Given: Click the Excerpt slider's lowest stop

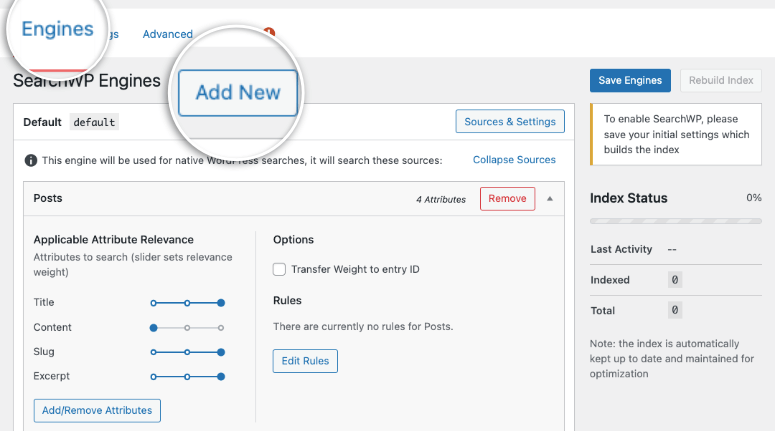Looking at the screenshot, I should tap(154, 377).
